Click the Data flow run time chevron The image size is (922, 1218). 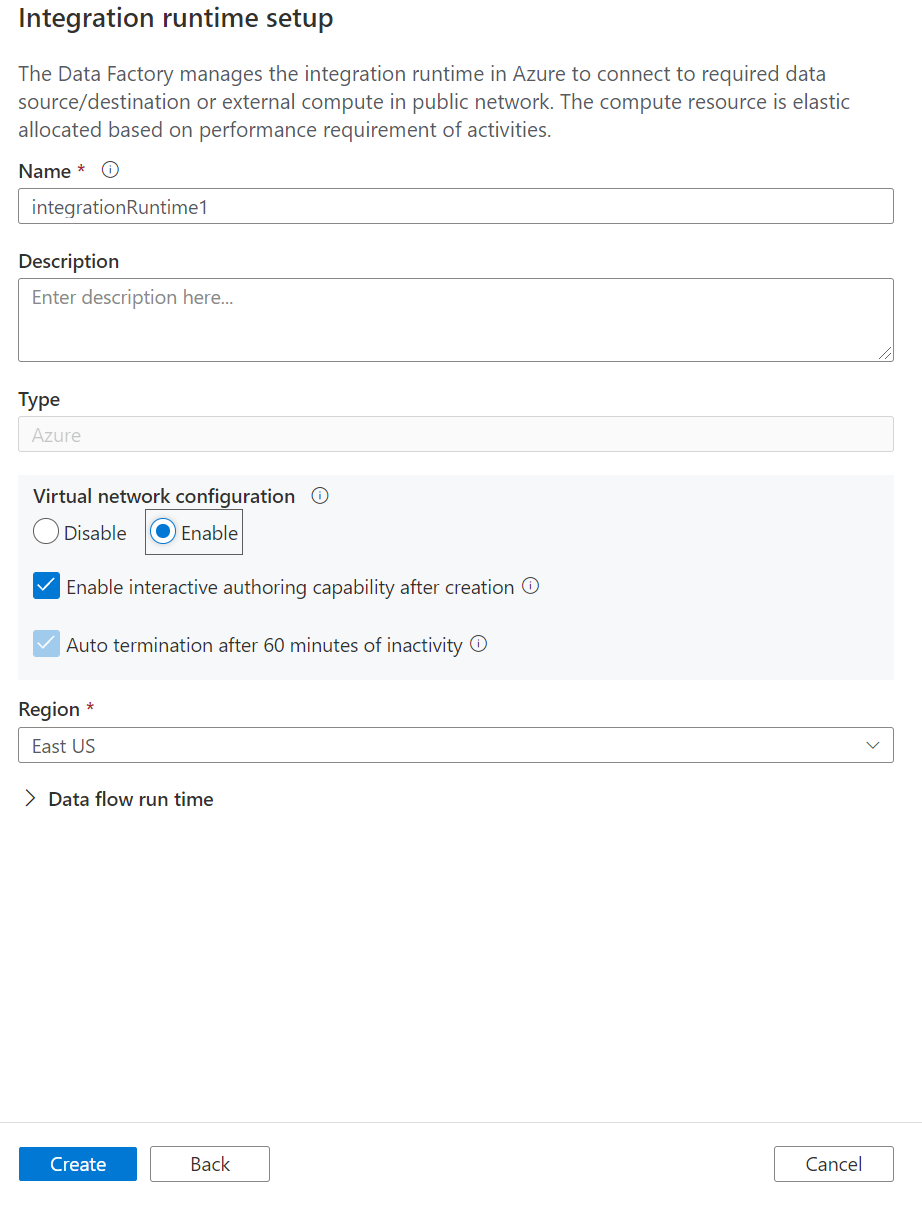click(30, 799)
